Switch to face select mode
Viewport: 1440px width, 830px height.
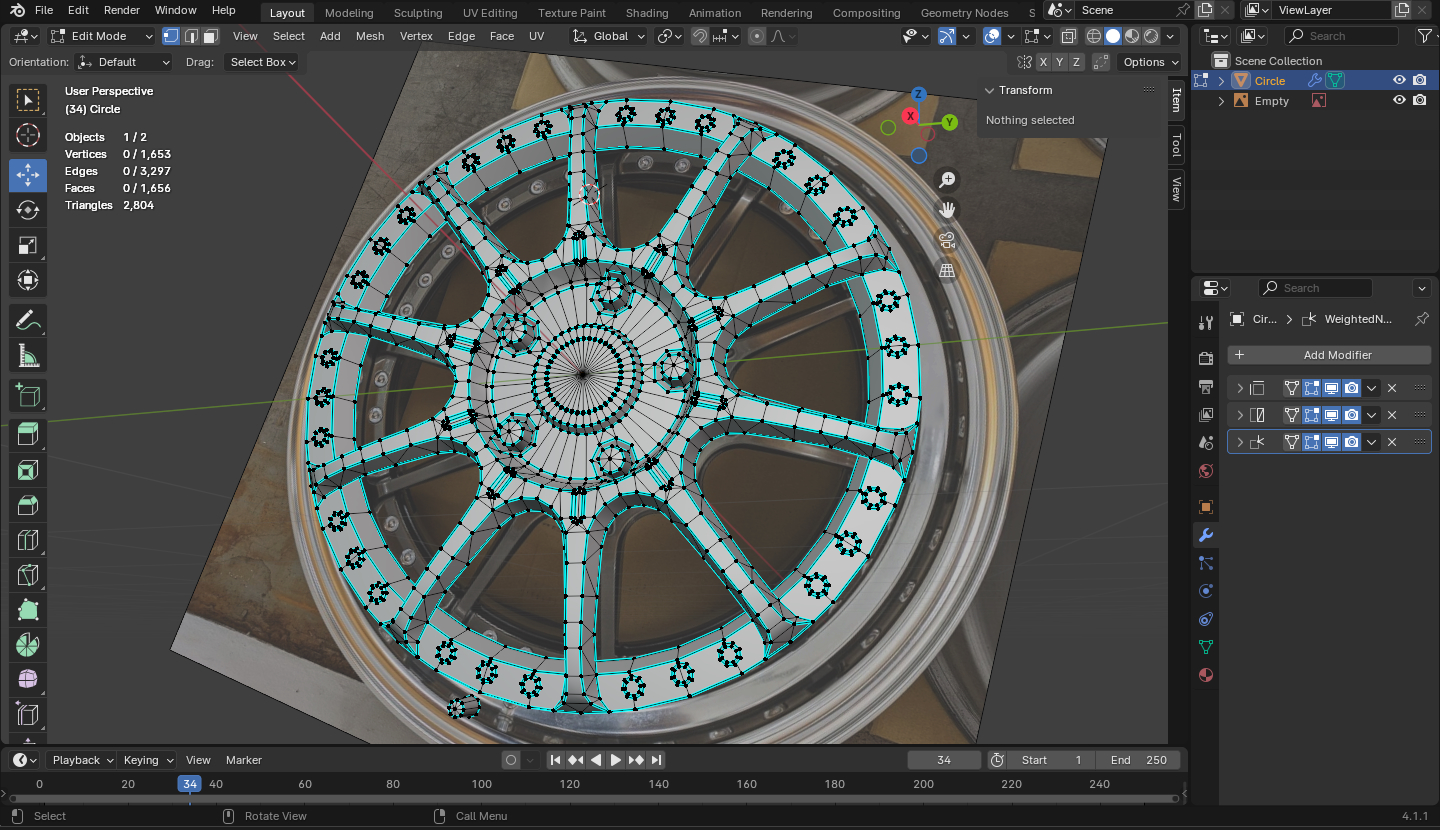(x=210, y=36)
